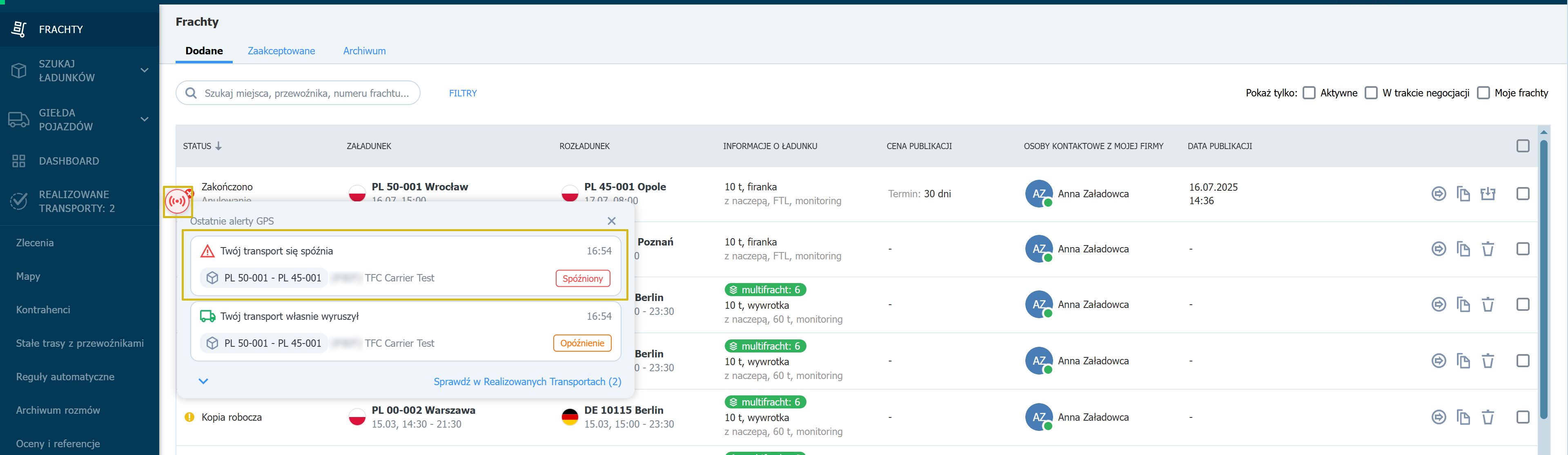The height and width of the screenshot is (455, 1568).
Task: Click the CENA PUBLIKACJI column header
Action: pos(918,146)
